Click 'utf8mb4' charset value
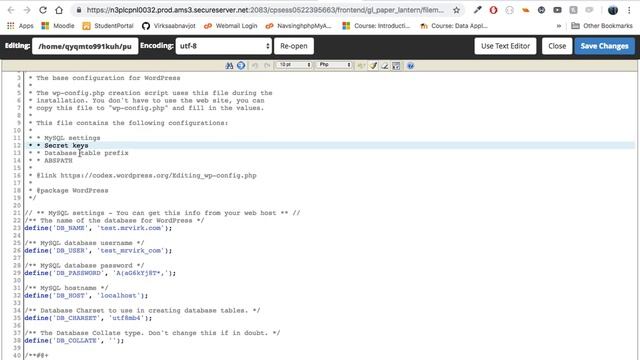 coord(127,318)
